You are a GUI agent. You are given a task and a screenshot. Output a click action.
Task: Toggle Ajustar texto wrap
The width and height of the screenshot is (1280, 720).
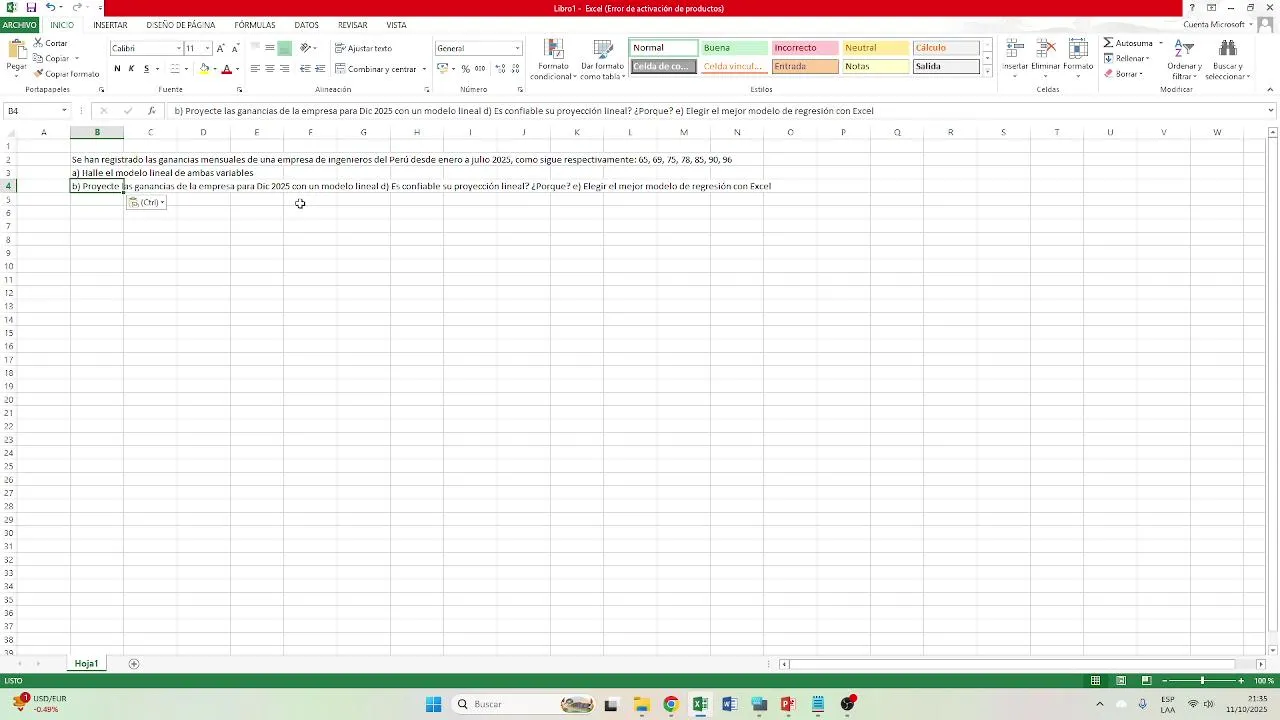[363, 48]
